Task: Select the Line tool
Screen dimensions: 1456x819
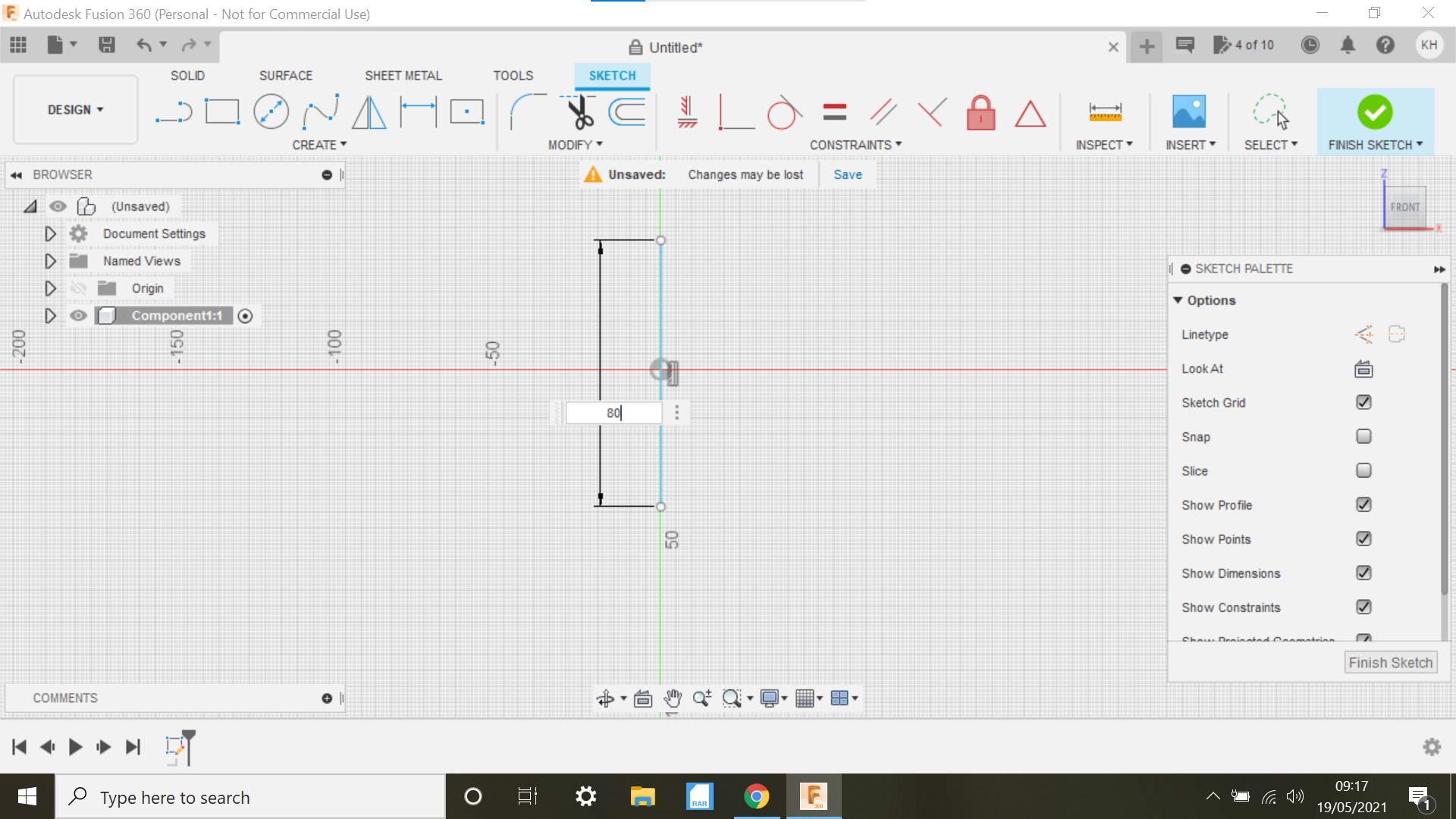Action: point(173,111)
